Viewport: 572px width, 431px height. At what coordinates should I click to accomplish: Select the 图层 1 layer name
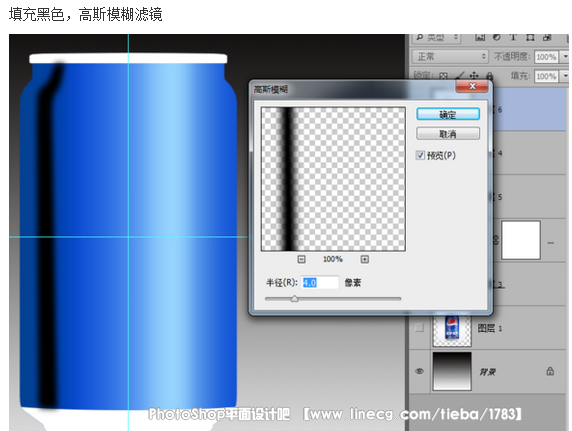[x=490, y=328]
